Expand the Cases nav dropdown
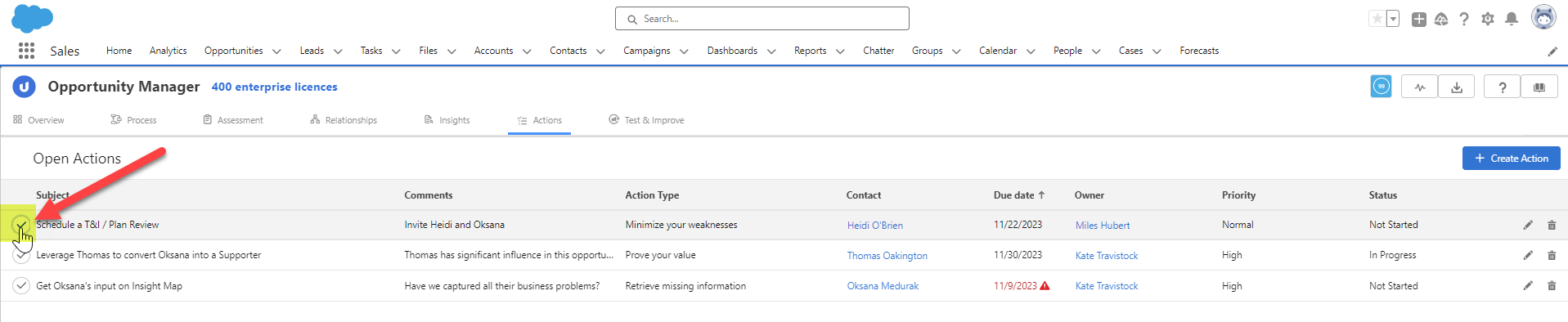 click(x=1157, y=51)
